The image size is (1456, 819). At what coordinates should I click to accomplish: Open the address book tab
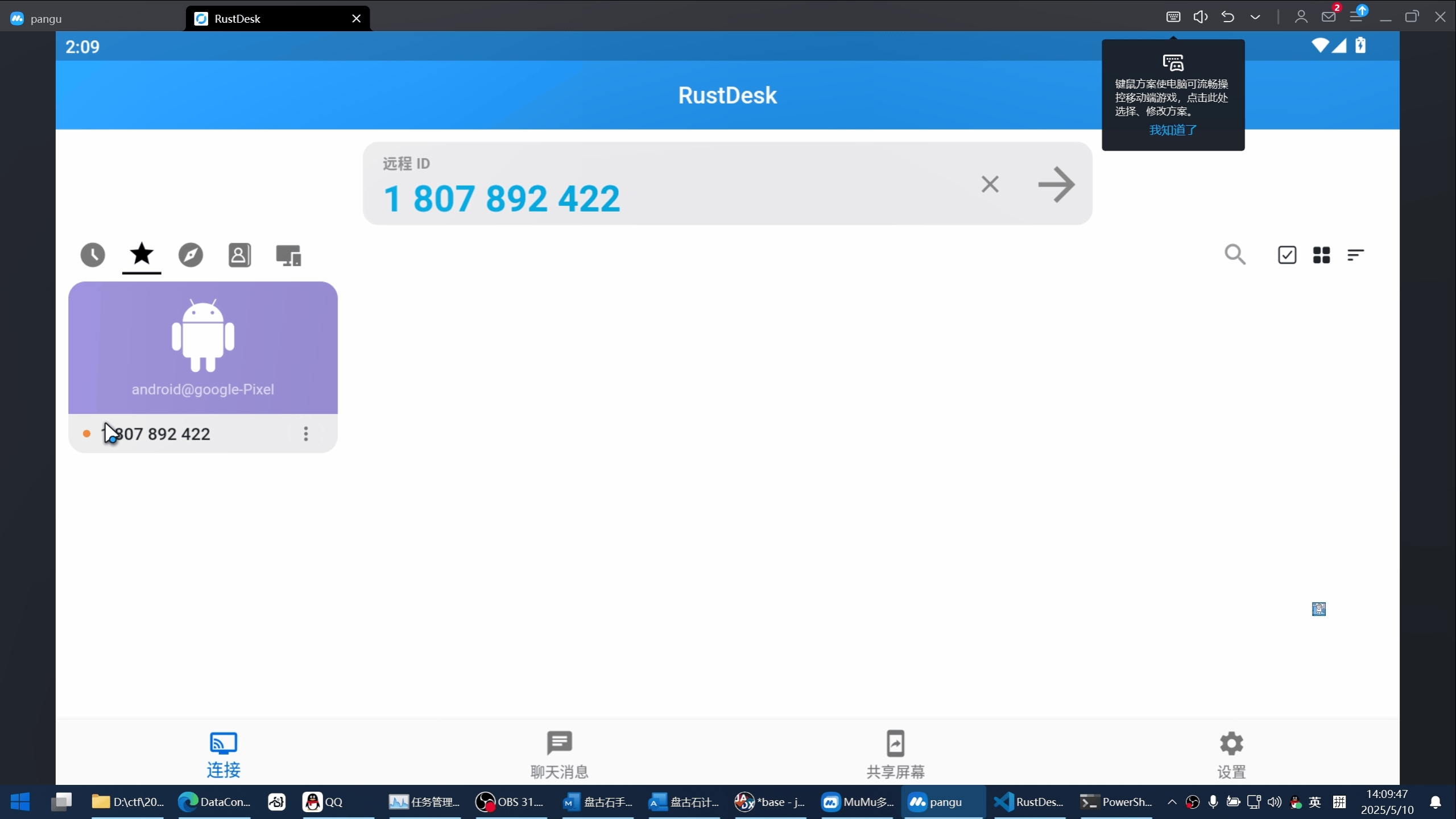[239, 255]
